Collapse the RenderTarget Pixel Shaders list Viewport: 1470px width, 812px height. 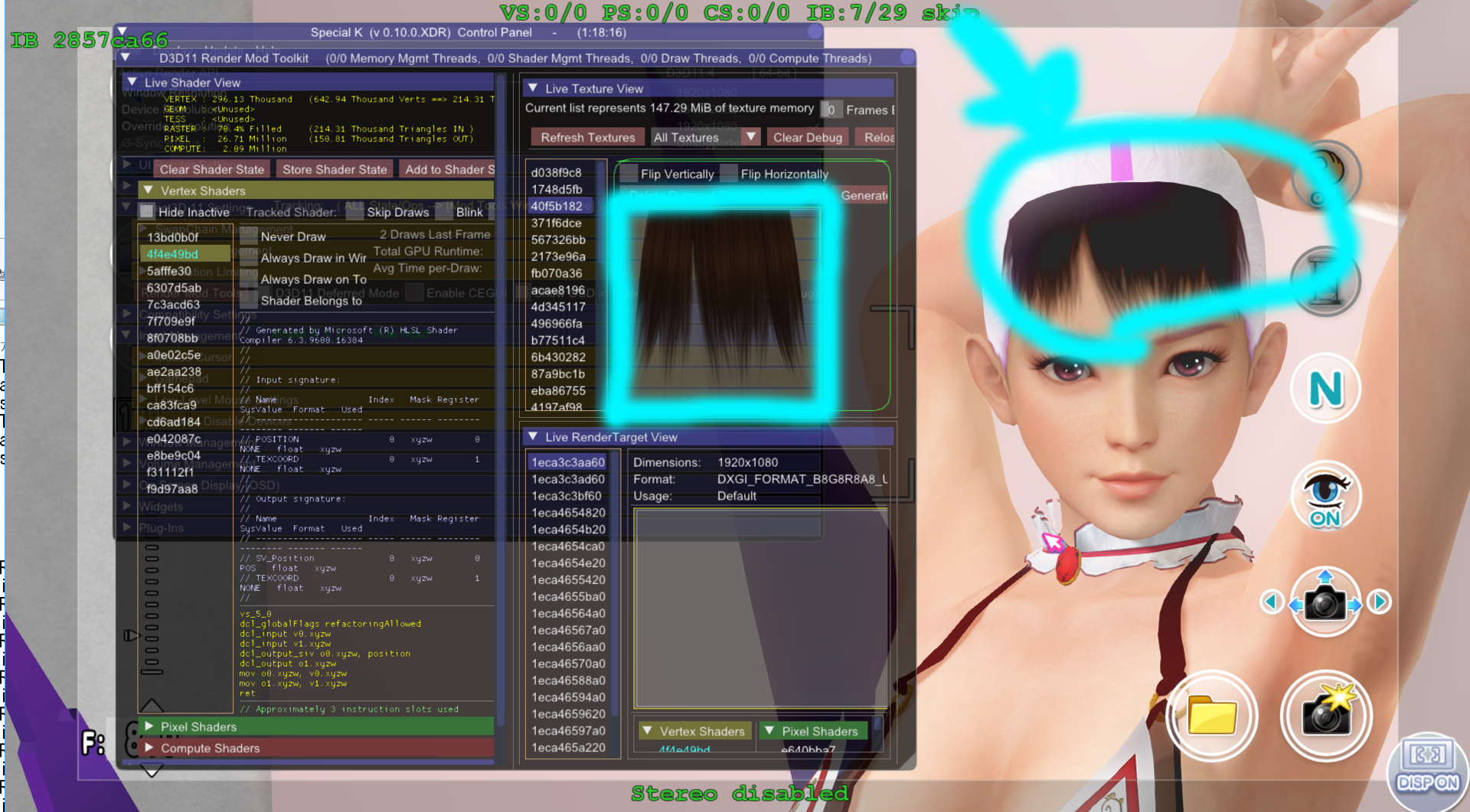coord(769,731)
